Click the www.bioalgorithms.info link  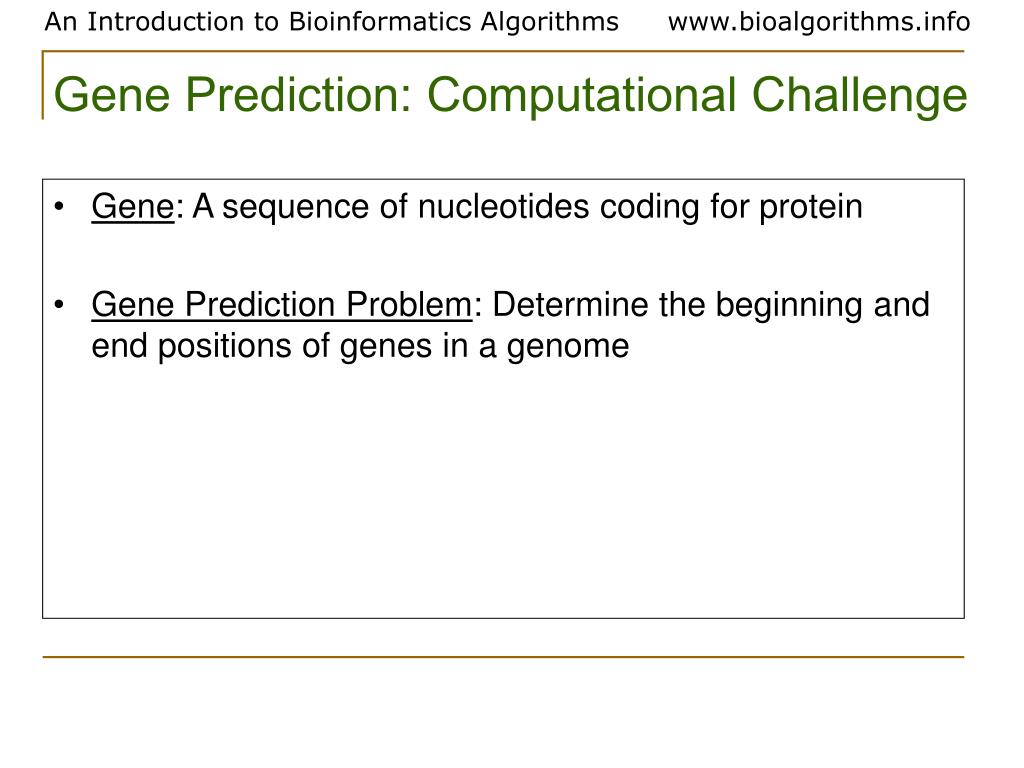tap(818, 22)
